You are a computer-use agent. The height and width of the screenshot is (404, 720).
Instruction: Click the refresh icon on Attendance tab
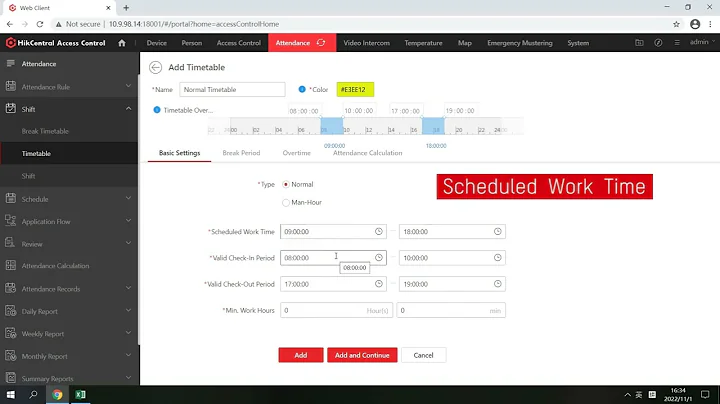pos(321,43)
